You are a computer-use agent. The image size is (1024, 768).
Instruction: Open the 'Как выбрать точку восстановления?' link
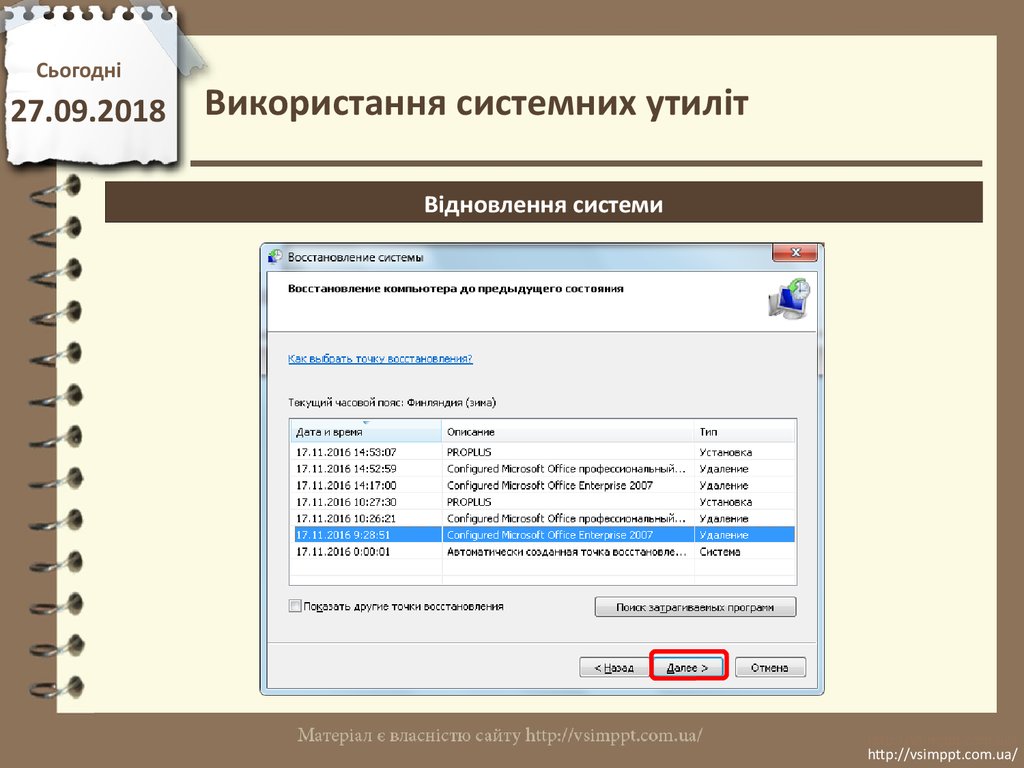380,358
